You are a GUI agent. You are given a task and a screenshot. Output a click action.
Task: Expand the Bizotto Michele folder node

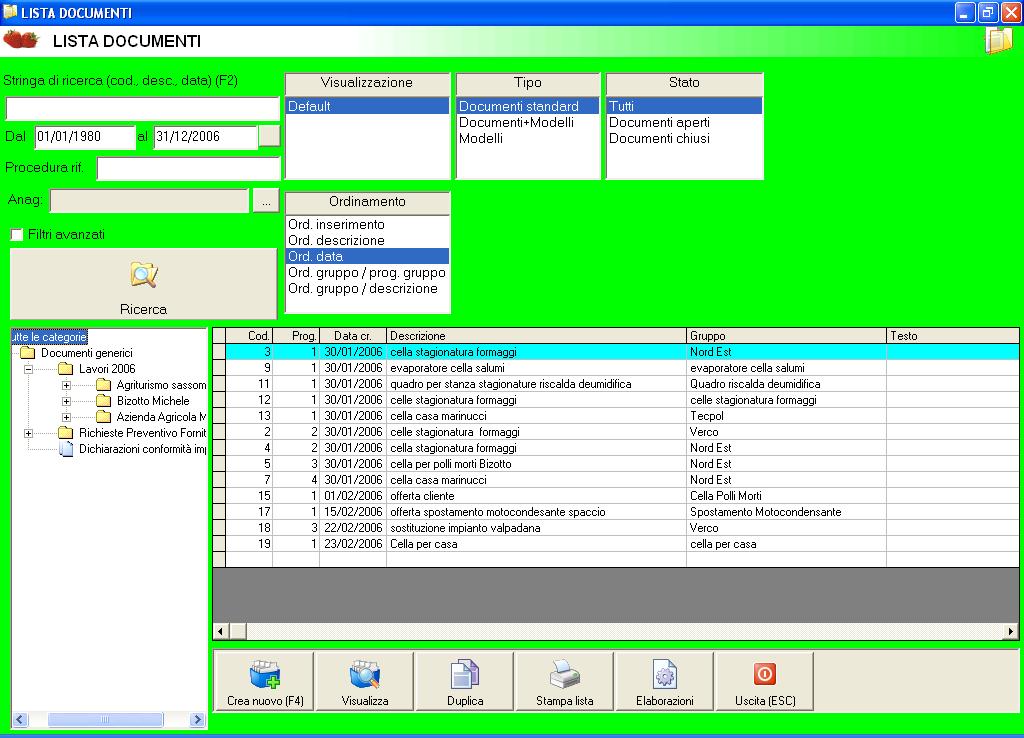(67, 401)
